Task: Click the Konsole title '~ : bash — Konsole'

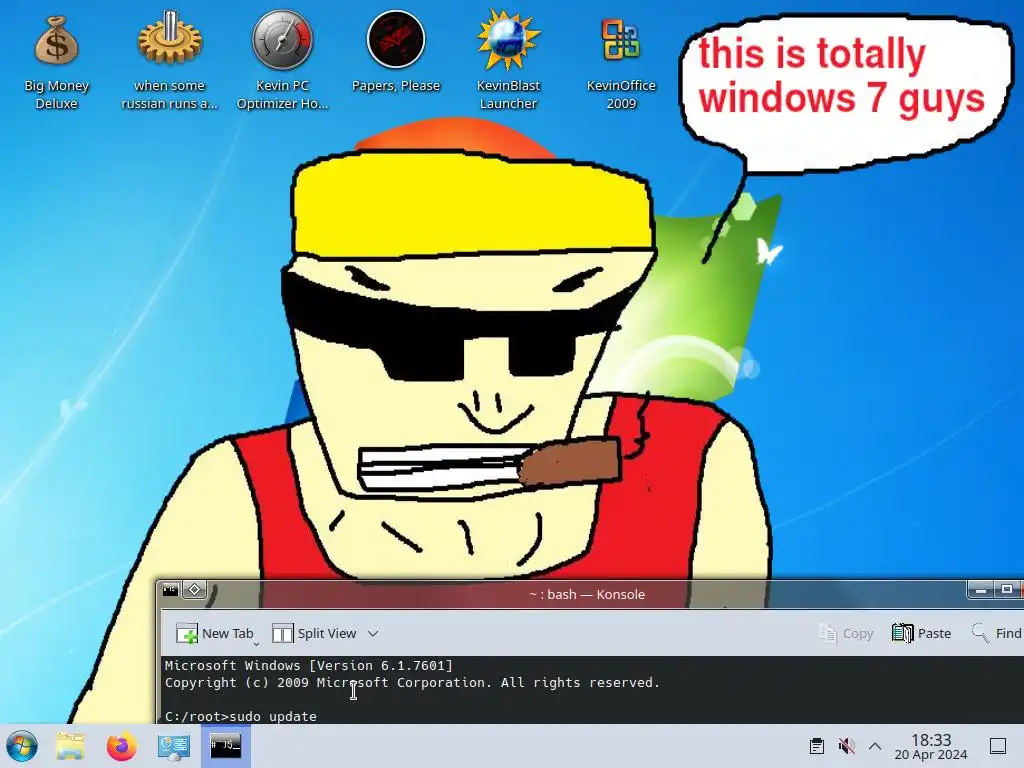Action: (587, 594)
